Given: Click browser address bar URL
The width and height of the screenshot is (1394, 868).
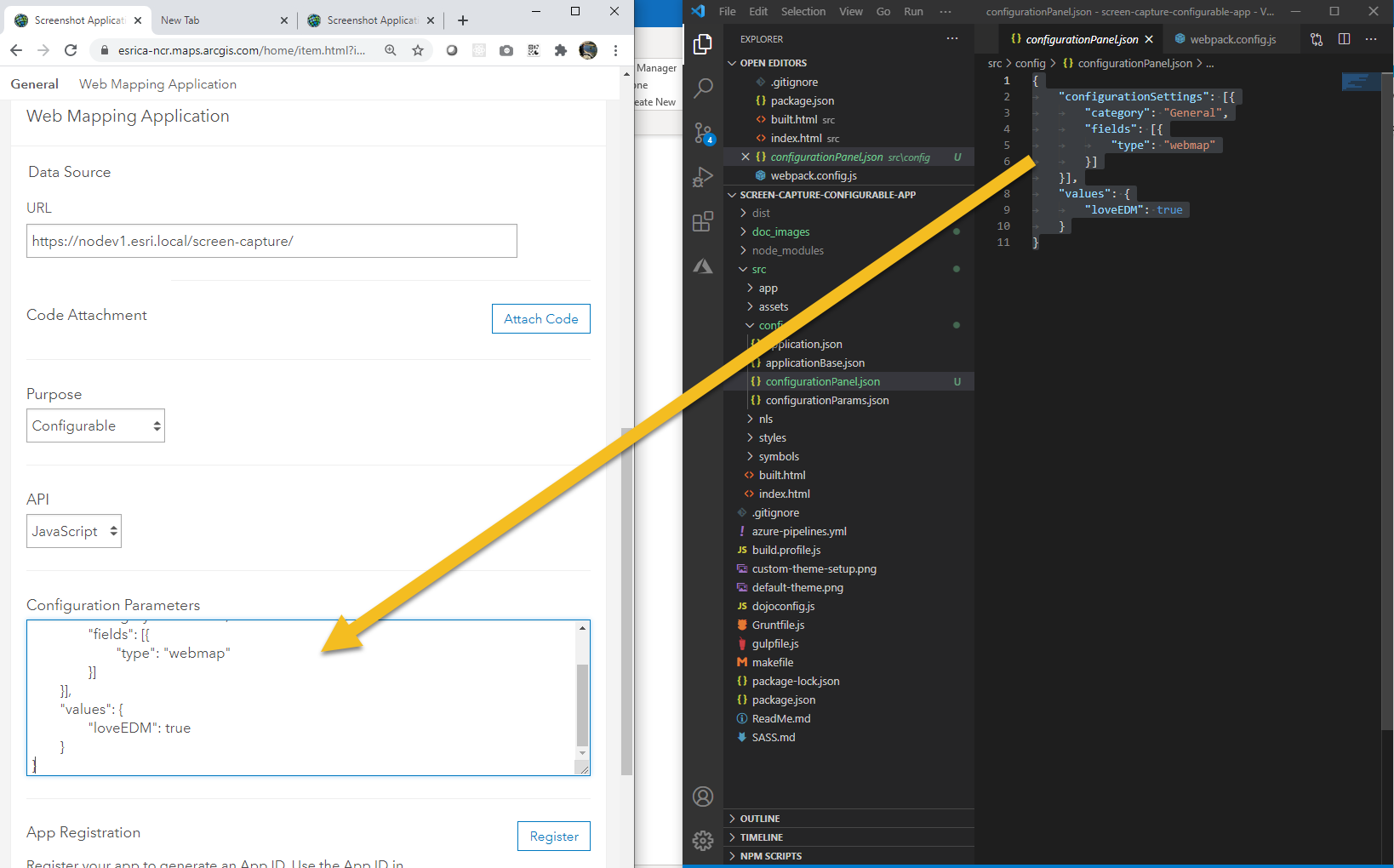Looking at the screenshot, I should point(242,50).
